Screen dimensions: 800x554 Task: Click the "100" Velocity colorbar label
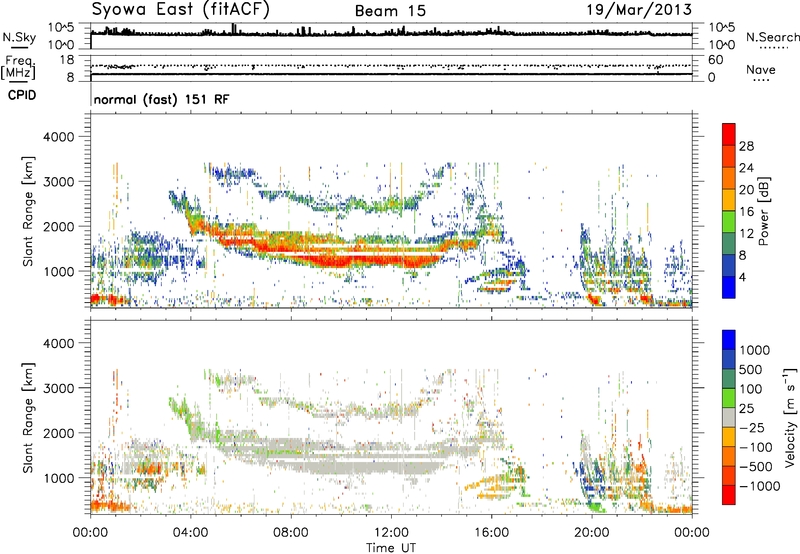[x=751, y=389]
